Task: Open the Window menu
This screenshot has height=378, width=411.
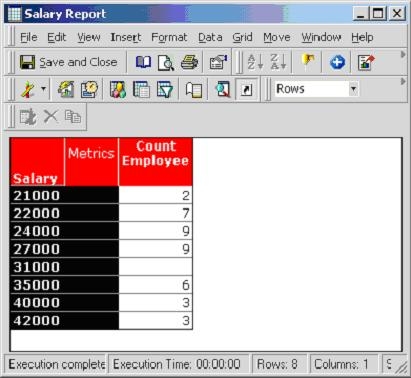Action: tap(321, 37)
